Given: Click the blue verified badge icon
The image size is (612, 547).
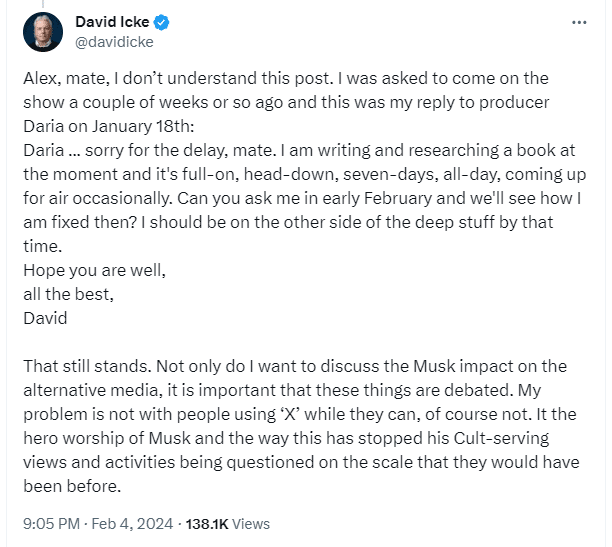Looking at the screenshot, I should pos(161,22).
